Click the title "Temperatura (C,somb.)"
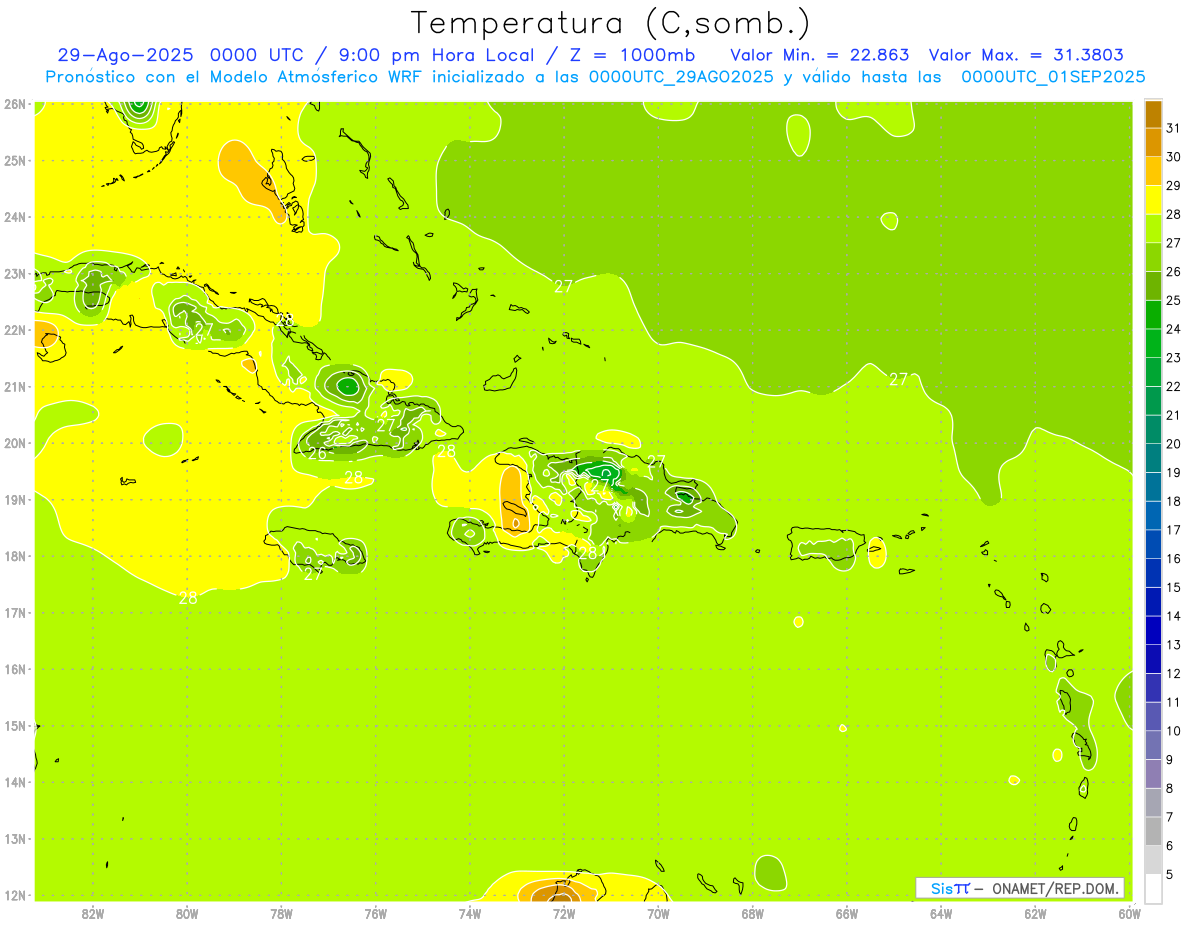The height and width of the screenshot is (927, 1200). point(609,23)
